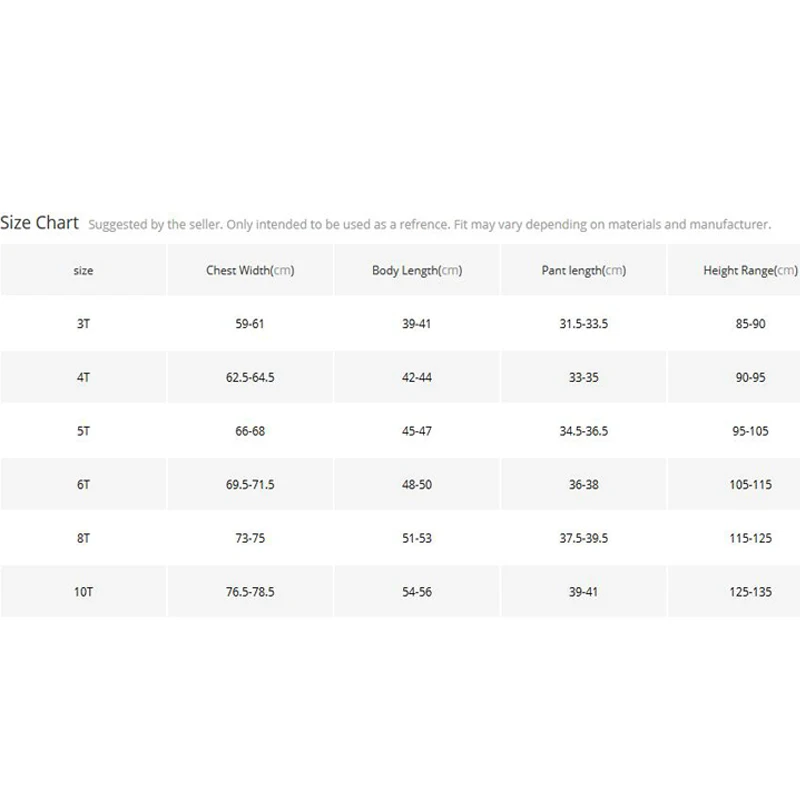Click the seller suggestion disclaimer text
Screen dimensions: 800x800
point(429,224)
